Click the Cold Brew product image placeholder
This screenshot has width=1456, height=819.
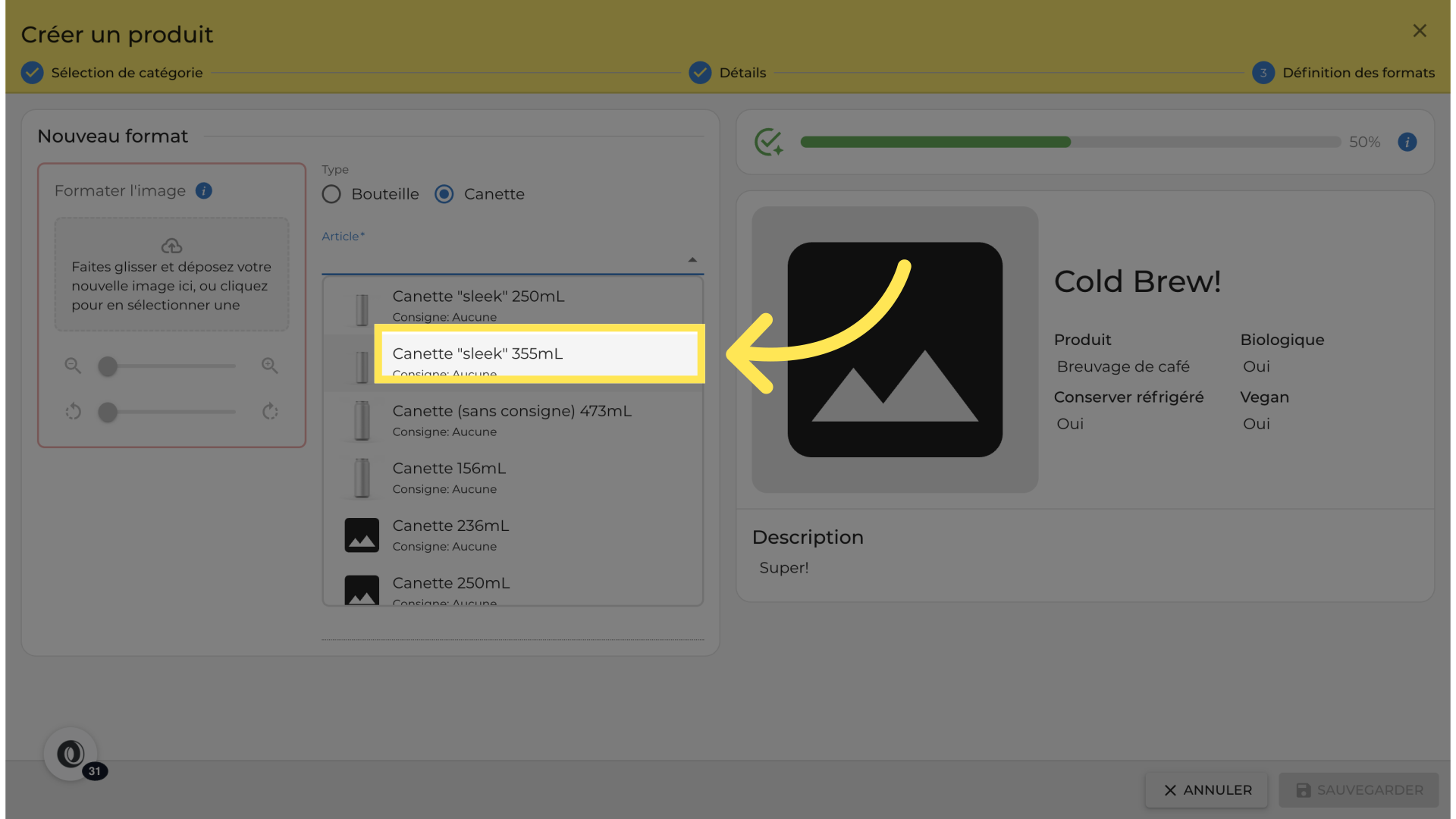895,350
